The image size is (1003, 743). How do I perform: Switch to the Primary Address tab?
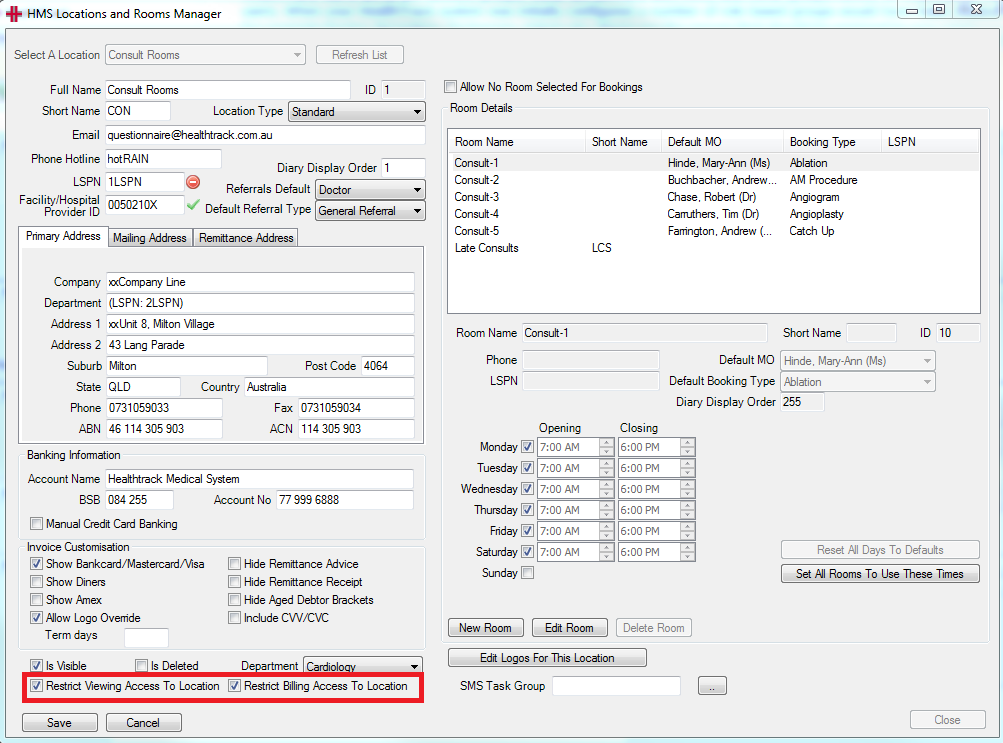pyautogui.click(x=63, y=236)
